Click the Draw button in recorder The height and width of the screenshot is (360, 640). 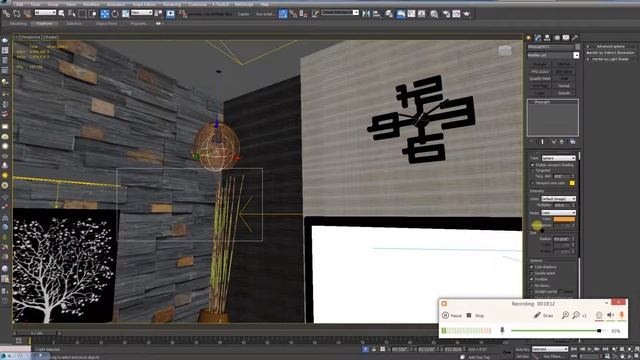click(544, 316)
